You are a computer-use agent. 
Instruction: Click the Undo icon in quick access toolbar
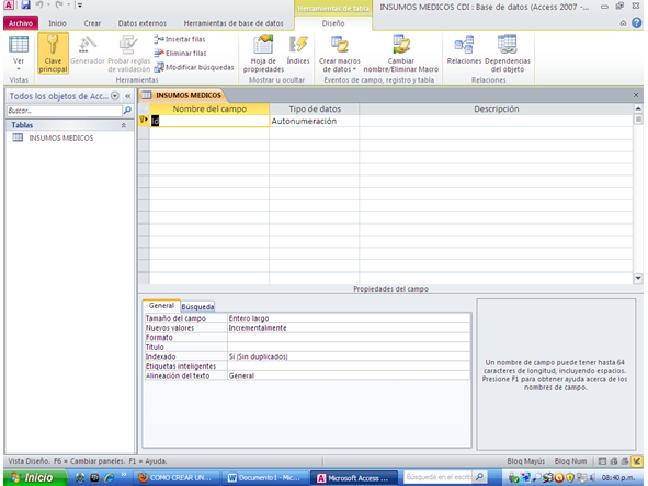[40, 5]
